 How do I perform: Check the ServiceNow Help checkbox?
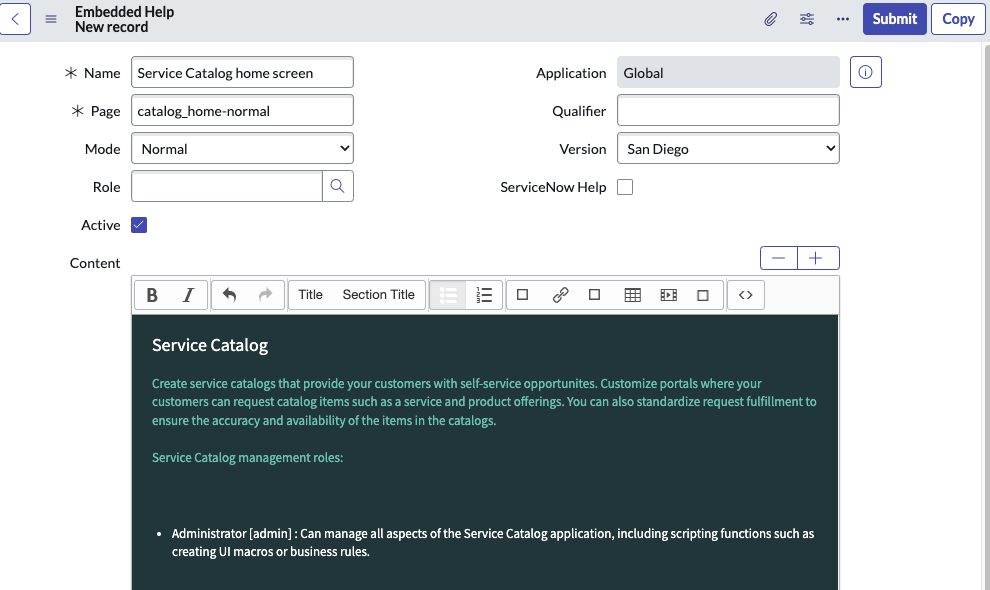pyautogui.click(x=625, y=187)
